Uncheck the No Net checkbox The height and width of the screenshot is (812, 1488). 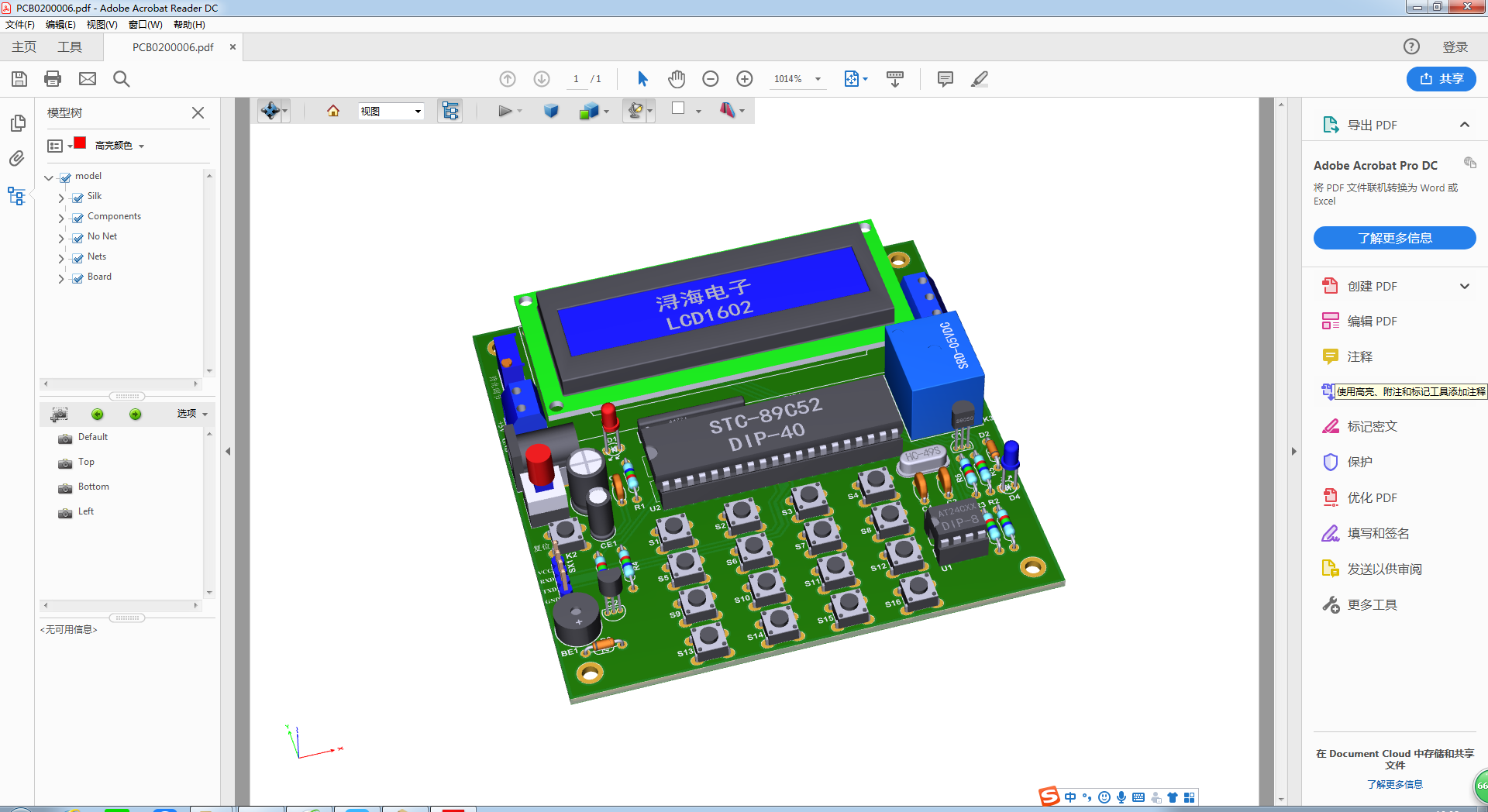78,238
